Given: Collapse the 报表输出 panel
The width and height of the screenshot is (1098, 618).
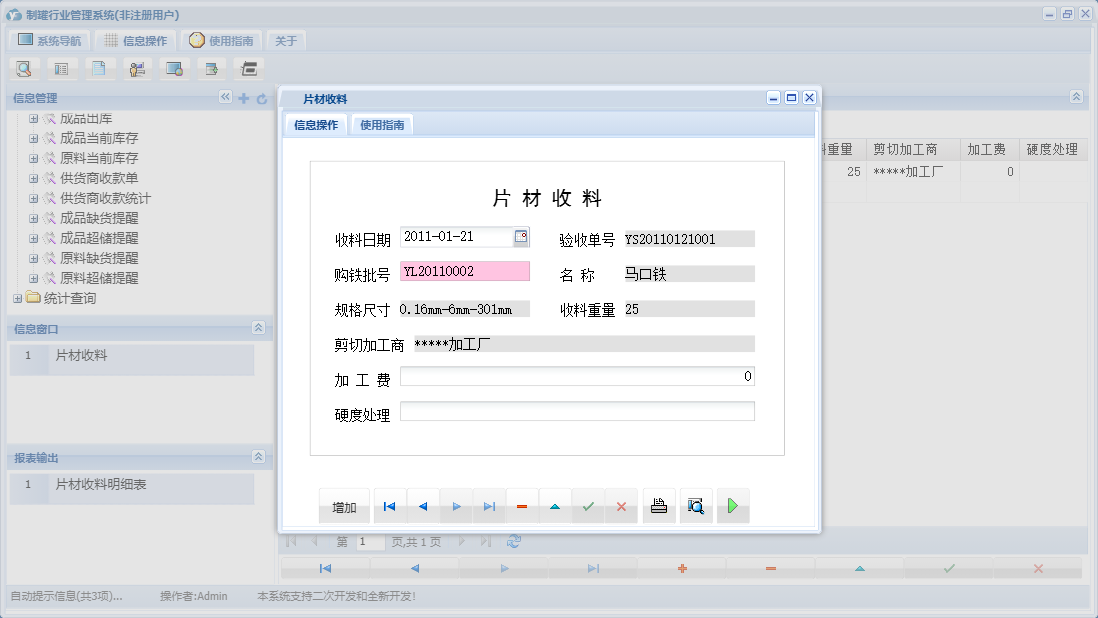Looking at the screenshot, I should pyautogui.click(x=258, y=457).
